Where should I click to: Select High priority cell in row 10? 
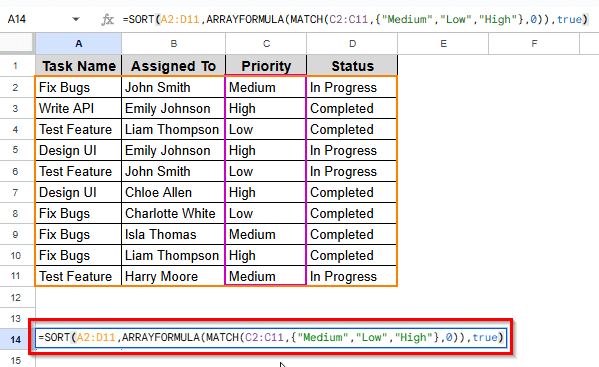(x=266, y=255)
